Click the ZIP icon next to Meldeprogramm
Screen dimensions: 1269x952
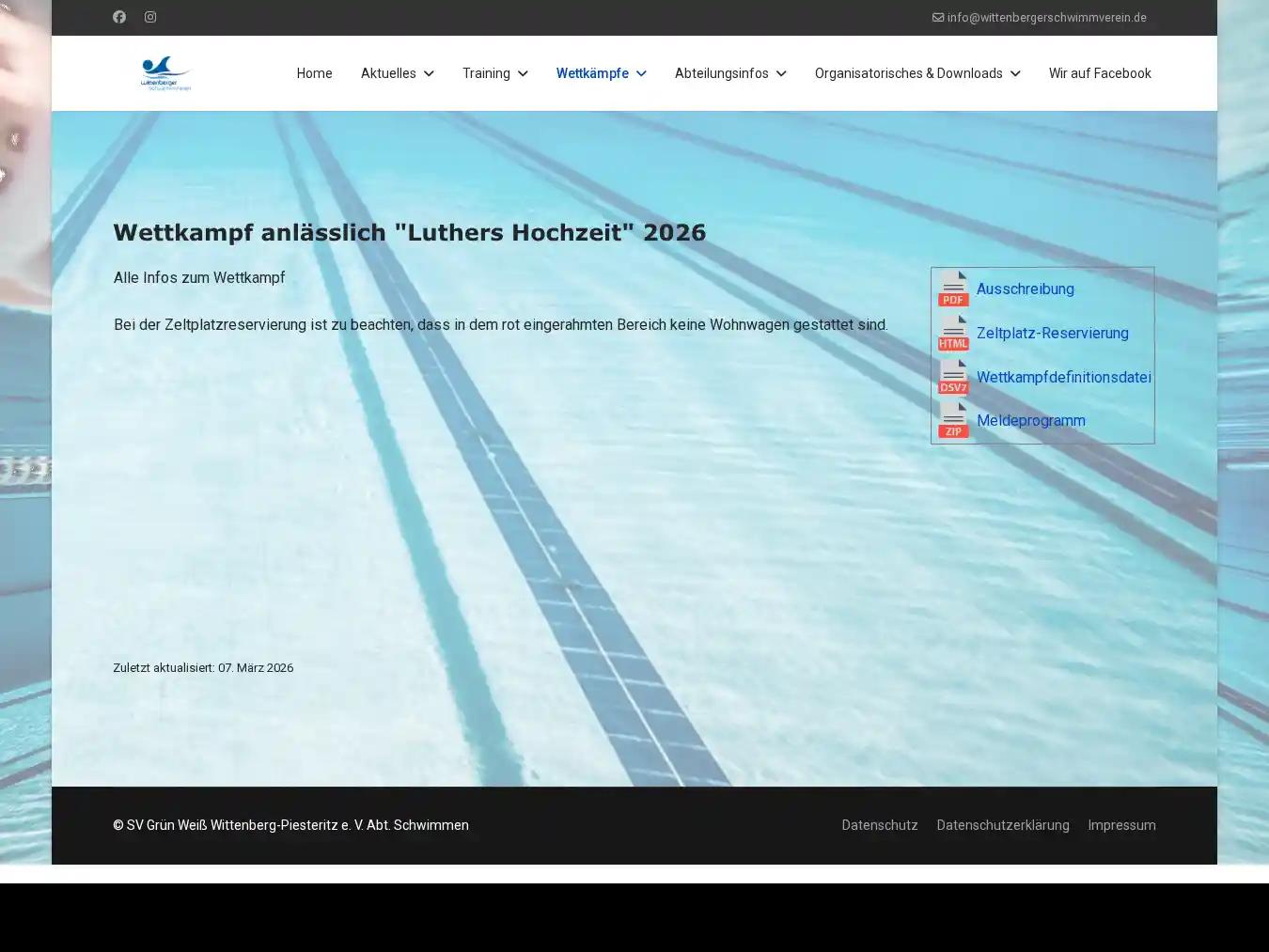pyautogui.click(x=953, y=422)
